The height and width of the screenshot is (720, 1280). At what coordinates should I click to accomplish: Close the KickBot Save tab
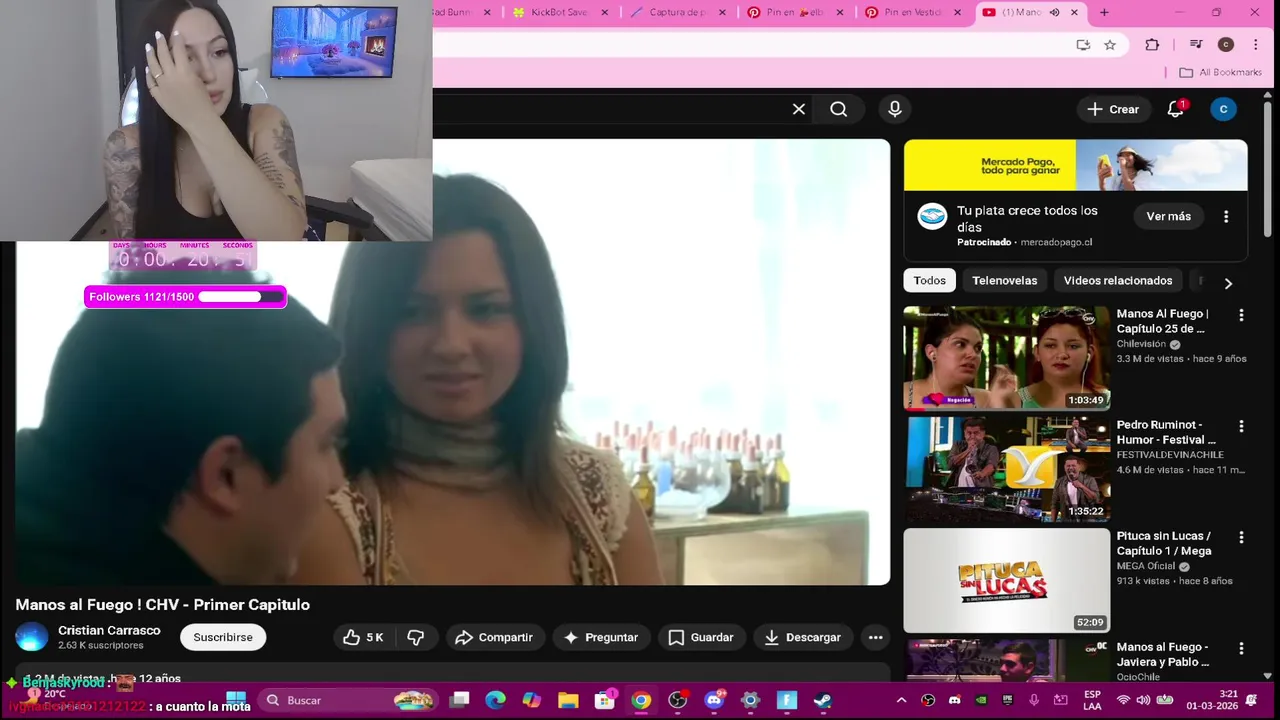click(605, 13)
